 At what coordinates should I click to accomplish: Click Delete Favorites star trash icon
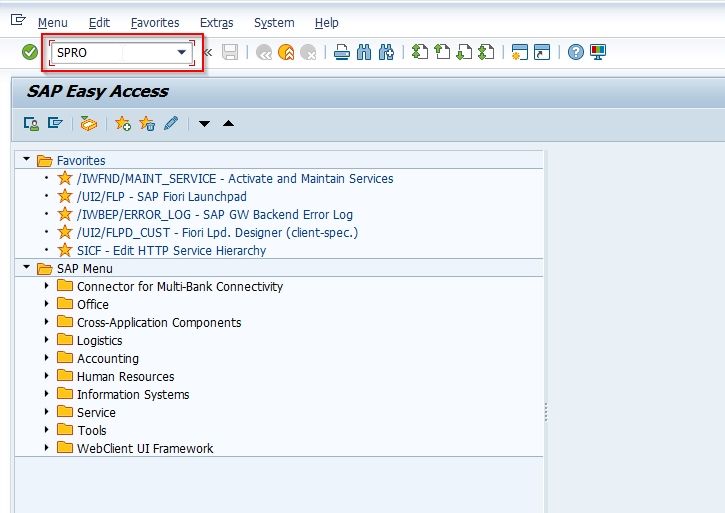[x=147, y=124]
